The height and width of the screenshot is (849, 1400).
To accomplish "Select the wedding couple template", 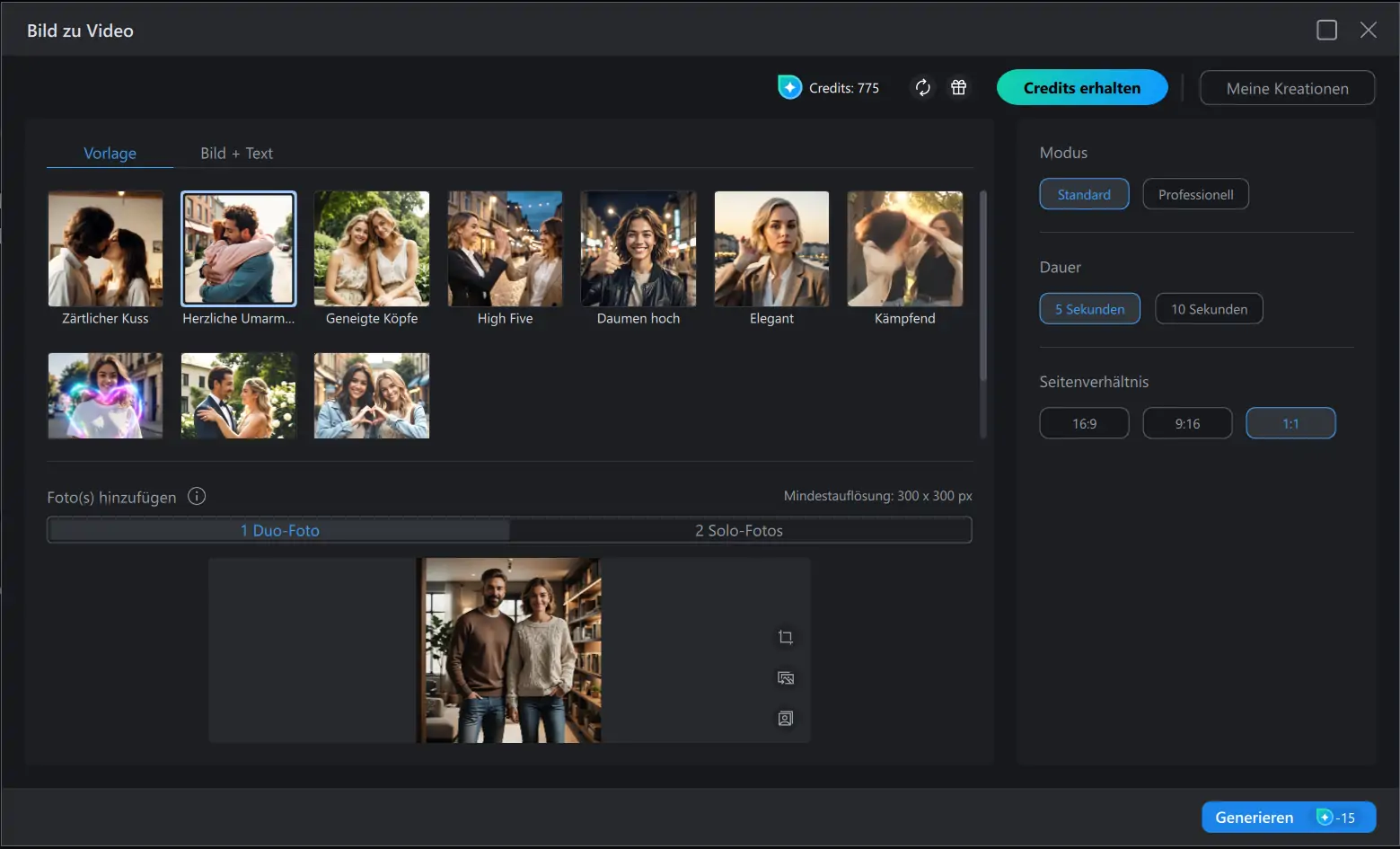I will (x=238, y=395).
